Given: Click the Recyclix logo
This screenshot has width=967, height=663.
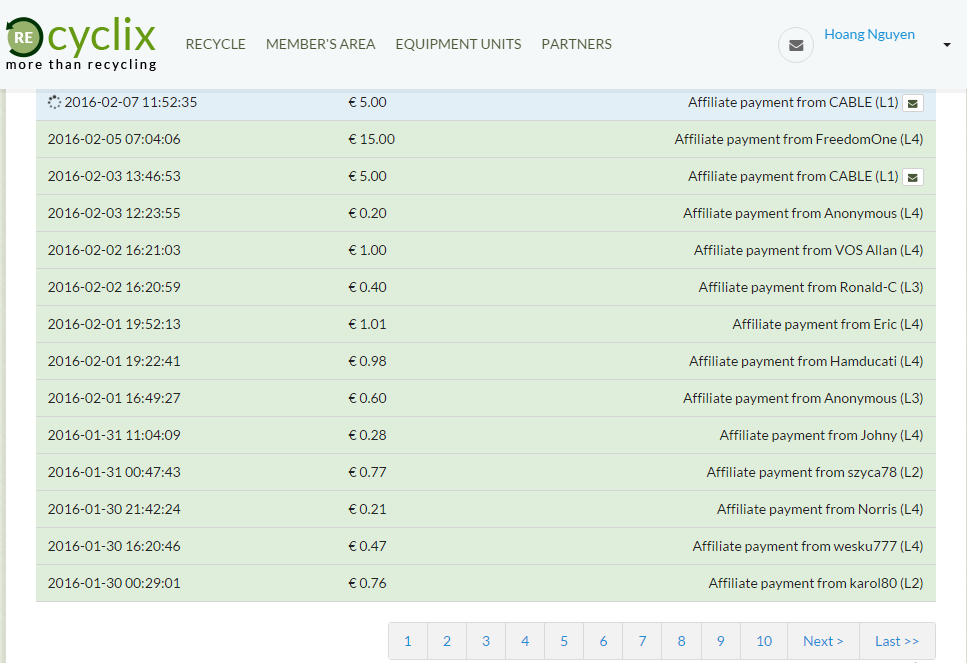Looking at the screenshot, I should click(81, 44).
